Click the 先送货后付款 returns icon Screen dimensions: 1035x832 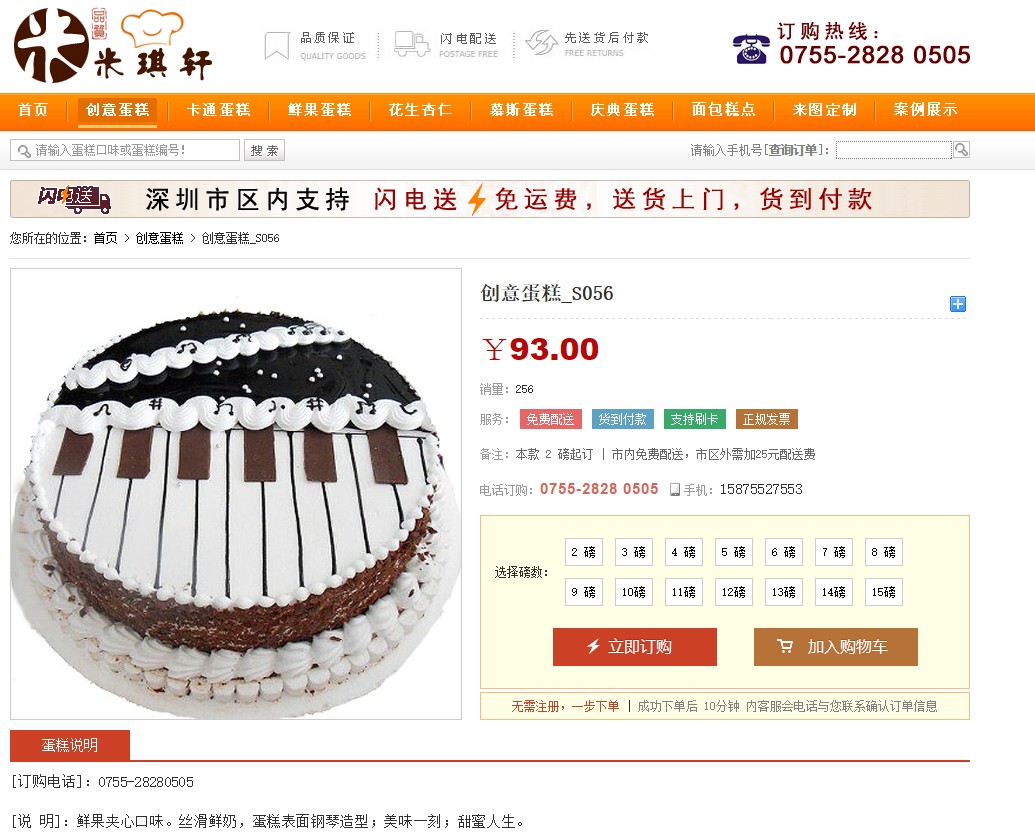pos(541,43)
